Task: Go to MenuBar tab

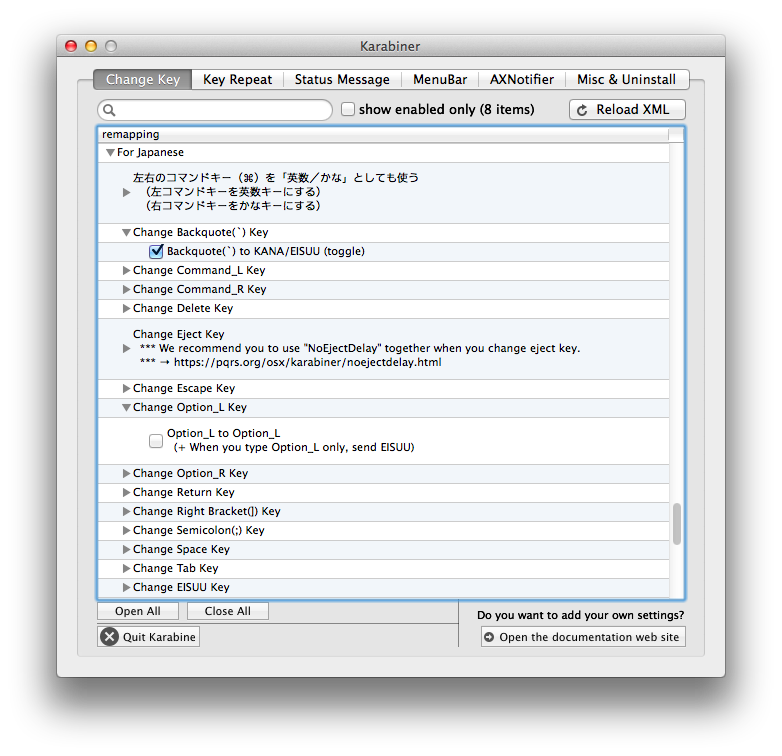Action: click(x=440, y=80)
